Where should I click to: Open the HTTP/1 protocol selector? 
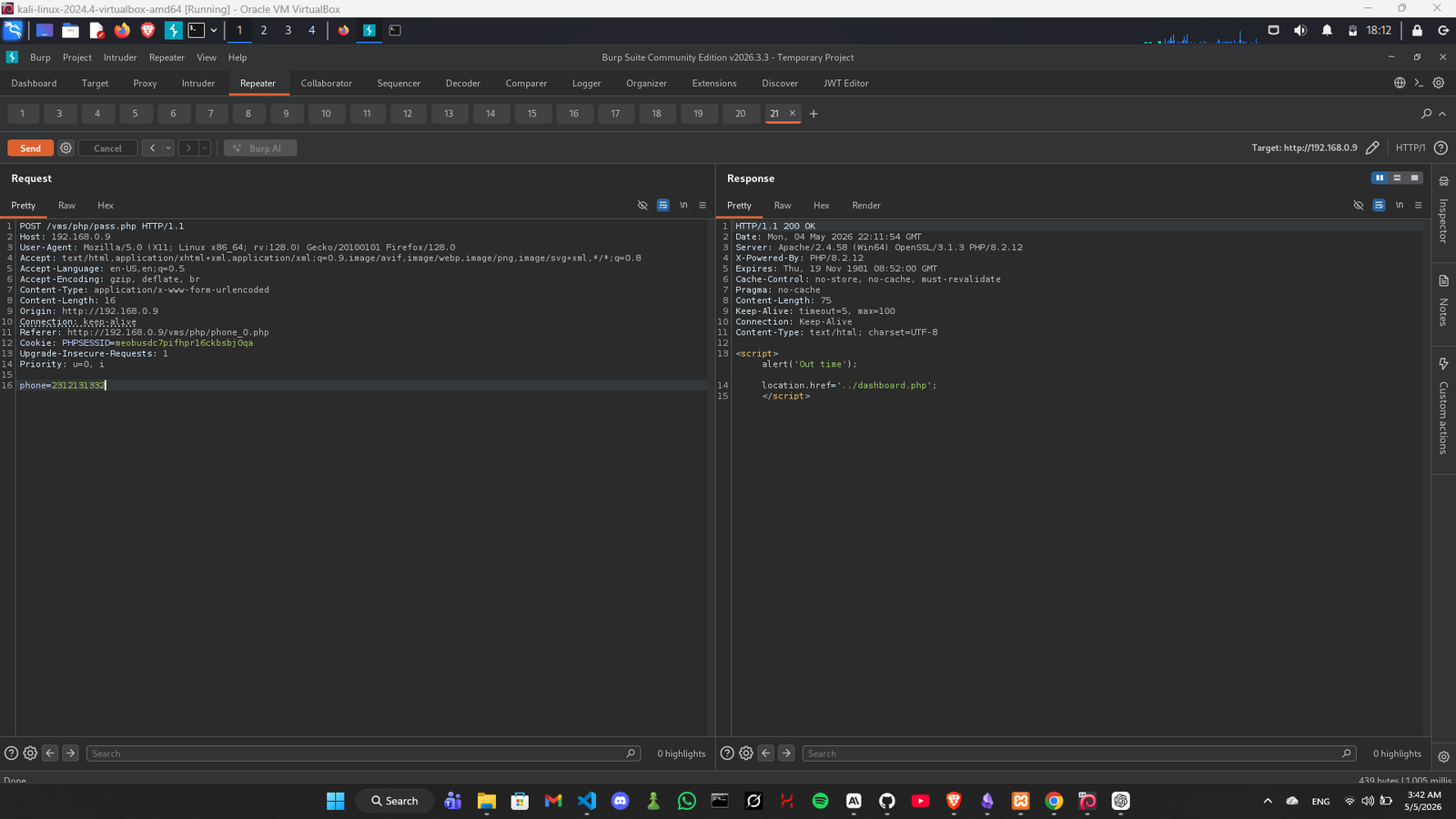point(1410,147)
